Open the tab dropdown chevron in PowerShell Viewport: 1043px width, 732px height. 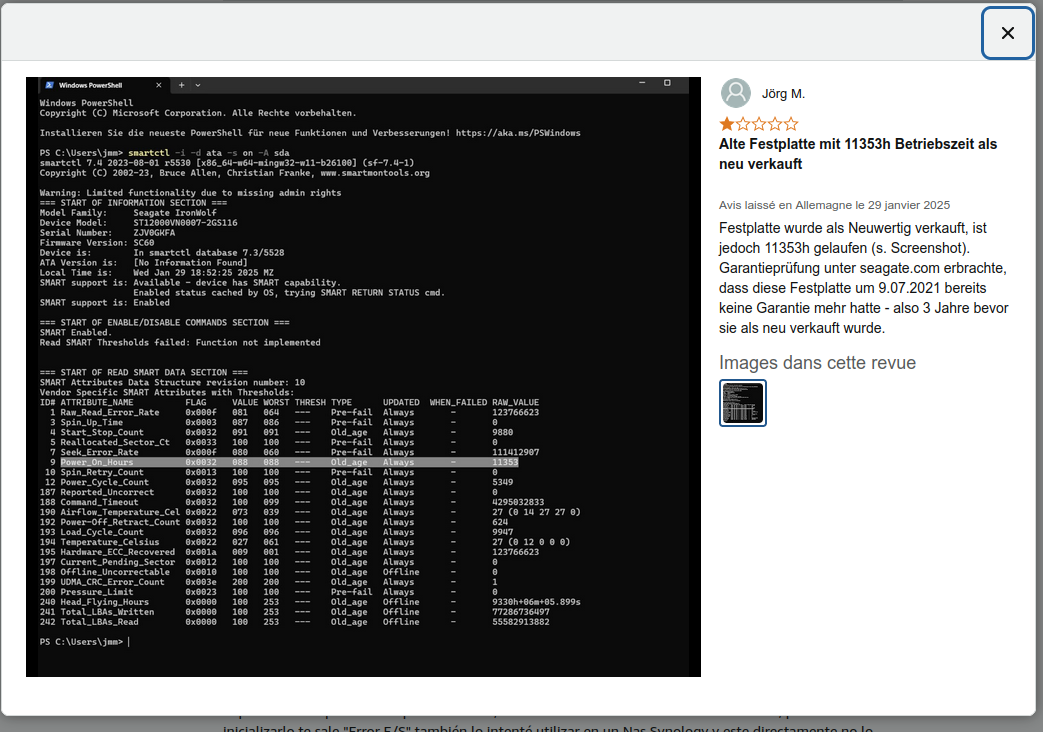[198, 85]
